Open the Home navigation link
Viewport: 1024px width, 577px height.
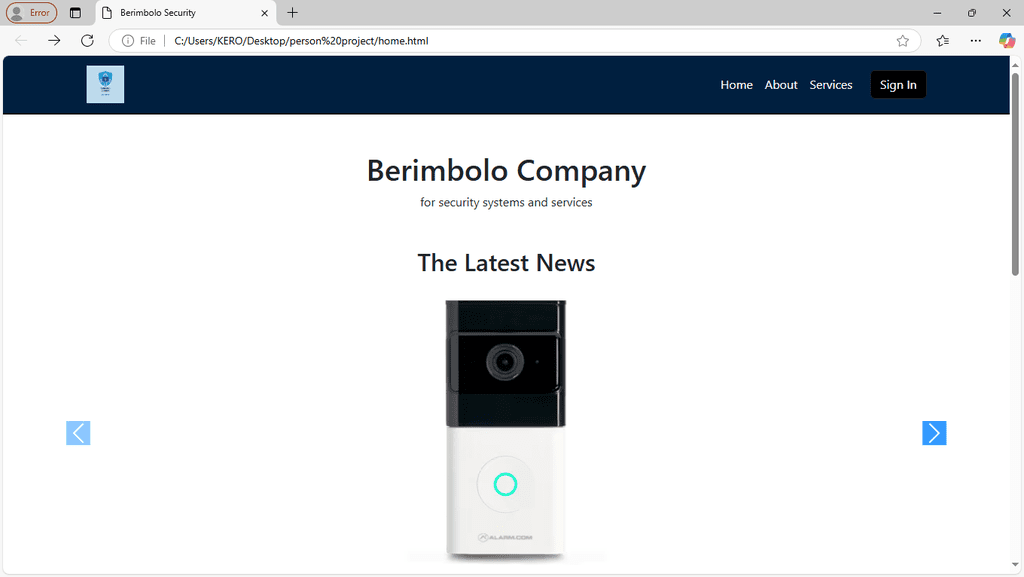coord(737,85)
